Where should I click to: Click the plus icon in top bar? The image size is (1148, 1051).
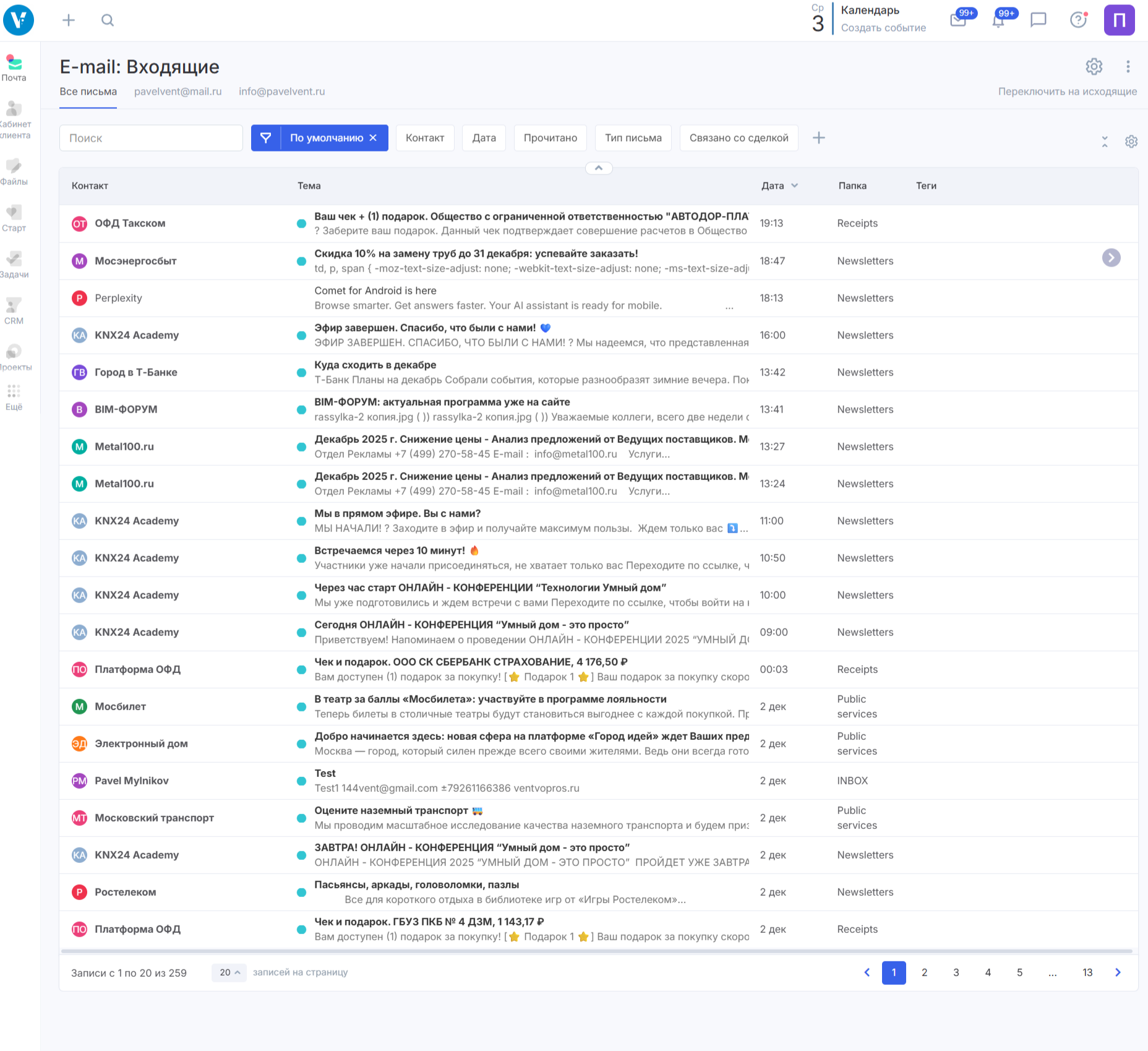point(69,20)
